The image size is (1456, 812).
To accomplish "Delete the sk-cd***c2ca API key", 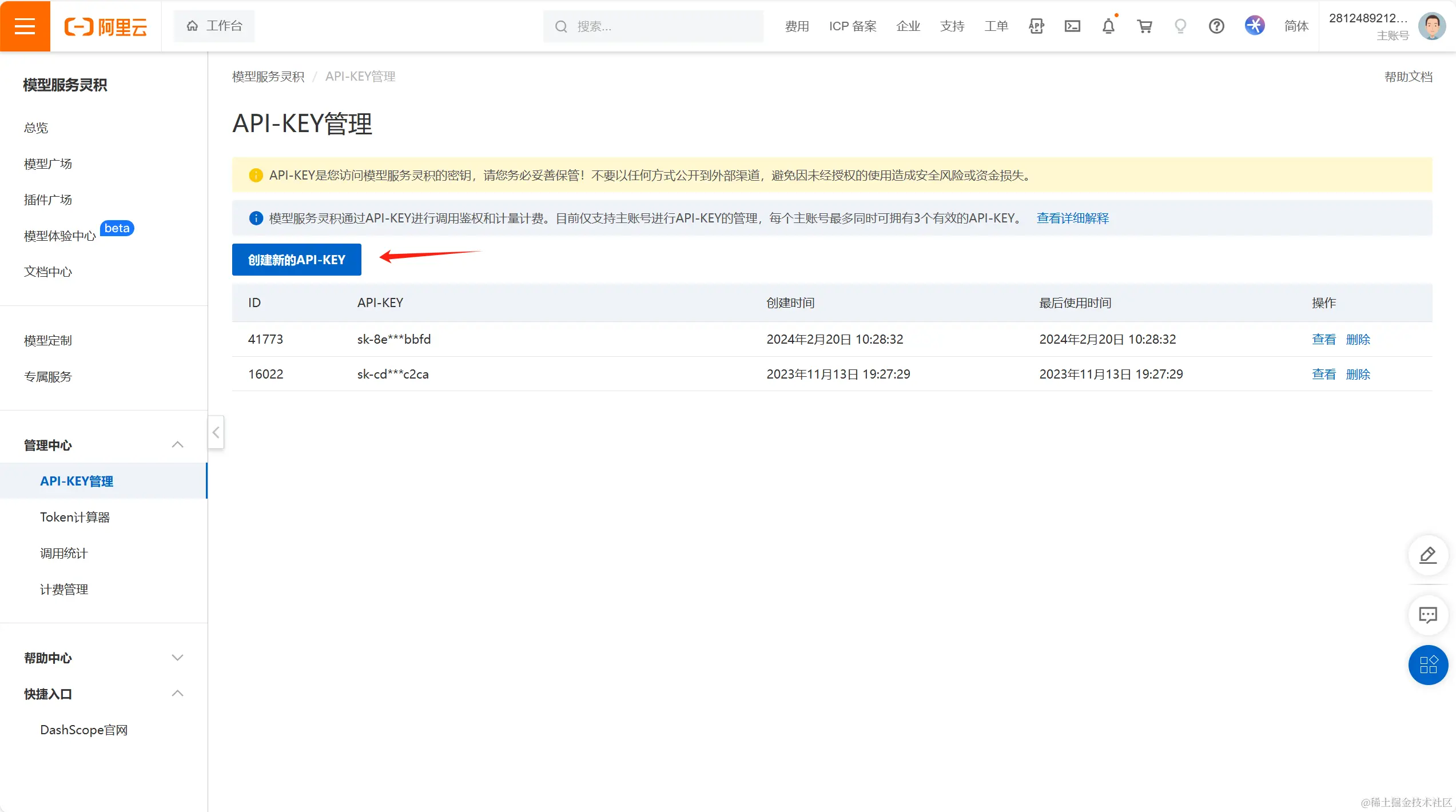I will [x=1358, y=374].
